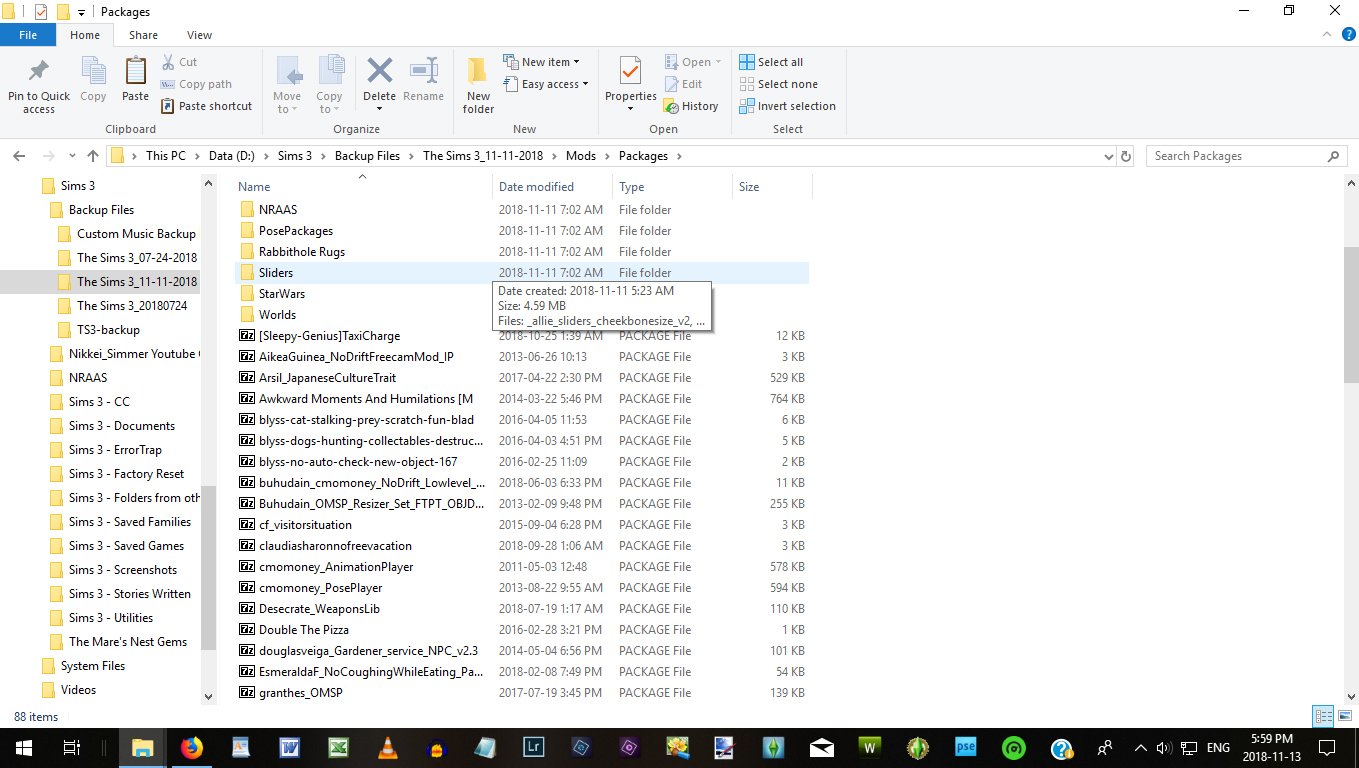Expand the Delete dropdown arrow
The width and height of the screenshot is (1359, 768).
coord(379,109)
